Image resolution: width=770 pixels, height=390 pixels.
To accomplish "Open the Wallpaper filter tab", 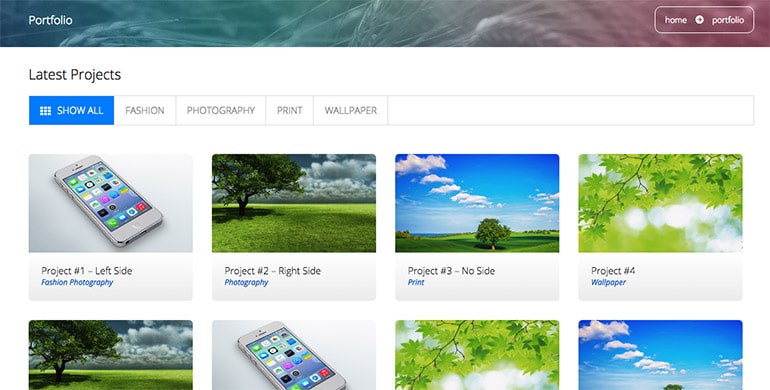I will tap(351, 111).
